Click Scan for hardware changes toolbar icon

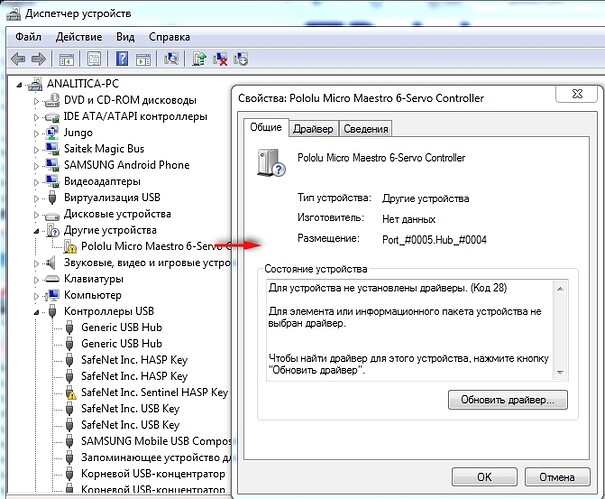tap(171, 59)
